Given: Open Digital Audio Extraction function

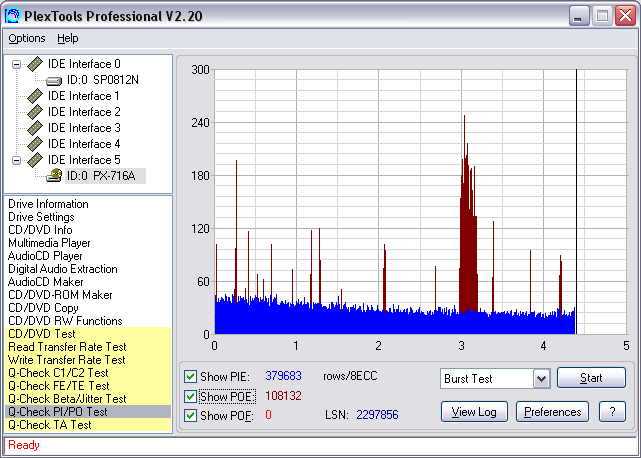Looking at the screenshot, I should 63,269.
